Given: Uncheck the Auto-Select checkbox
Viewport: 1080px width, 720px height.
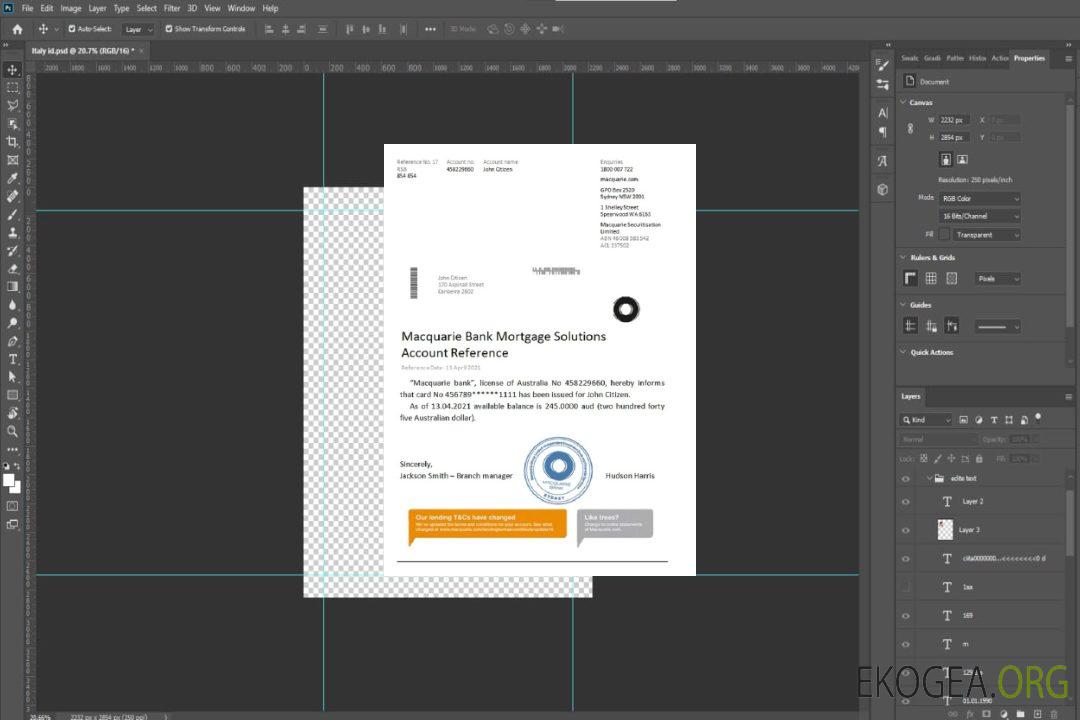Looking at the screenshot, I should pos(72,29).
